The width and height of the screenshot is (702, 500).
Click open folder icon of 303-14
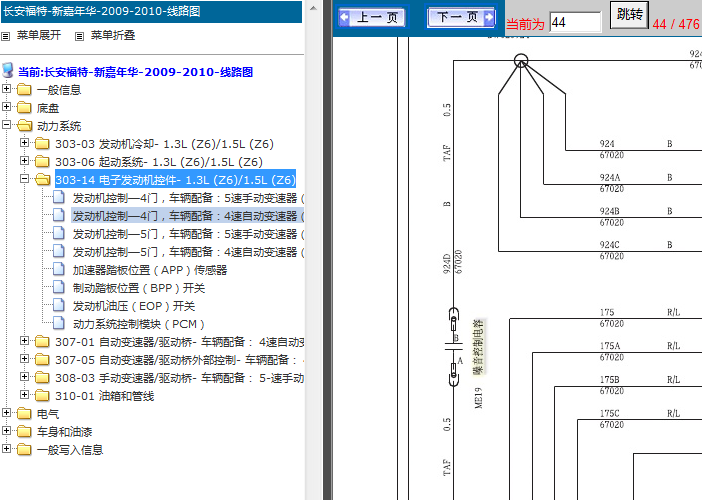(43, 179)
